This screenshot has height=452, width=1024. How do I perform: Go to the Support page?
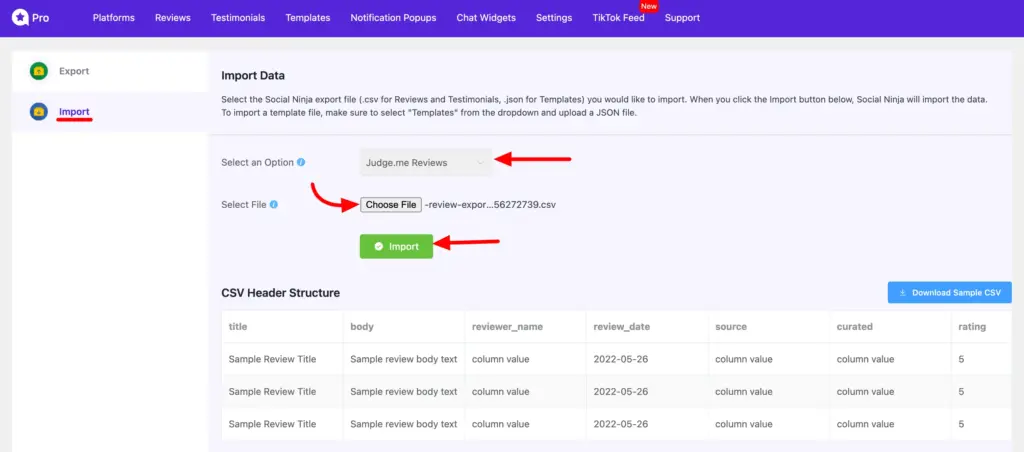pos(682,18)
